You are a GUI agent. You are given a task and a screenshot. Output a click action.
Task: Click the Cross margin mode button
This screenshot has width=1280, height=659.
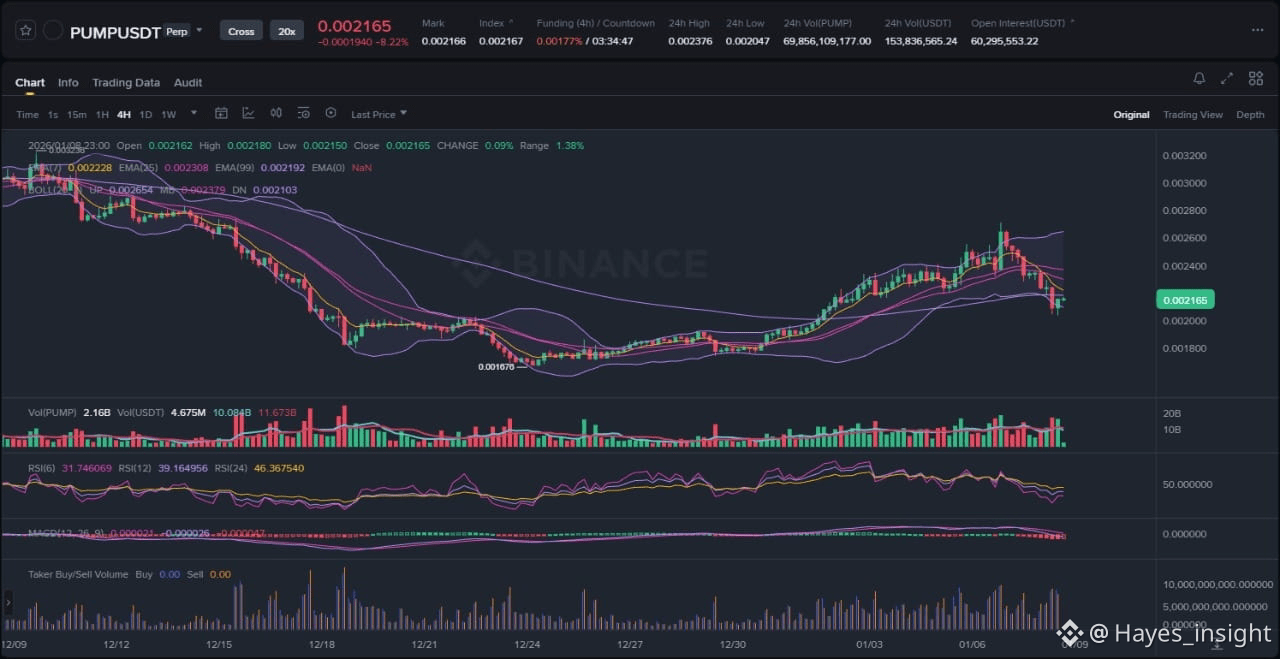pos(241,31)
